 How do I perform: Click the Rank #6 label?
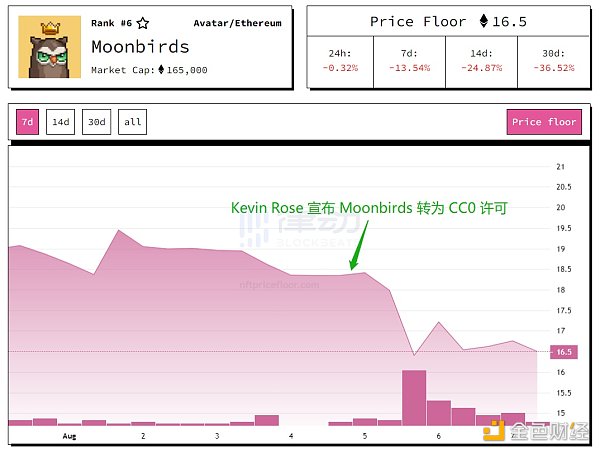coord(112,23)
